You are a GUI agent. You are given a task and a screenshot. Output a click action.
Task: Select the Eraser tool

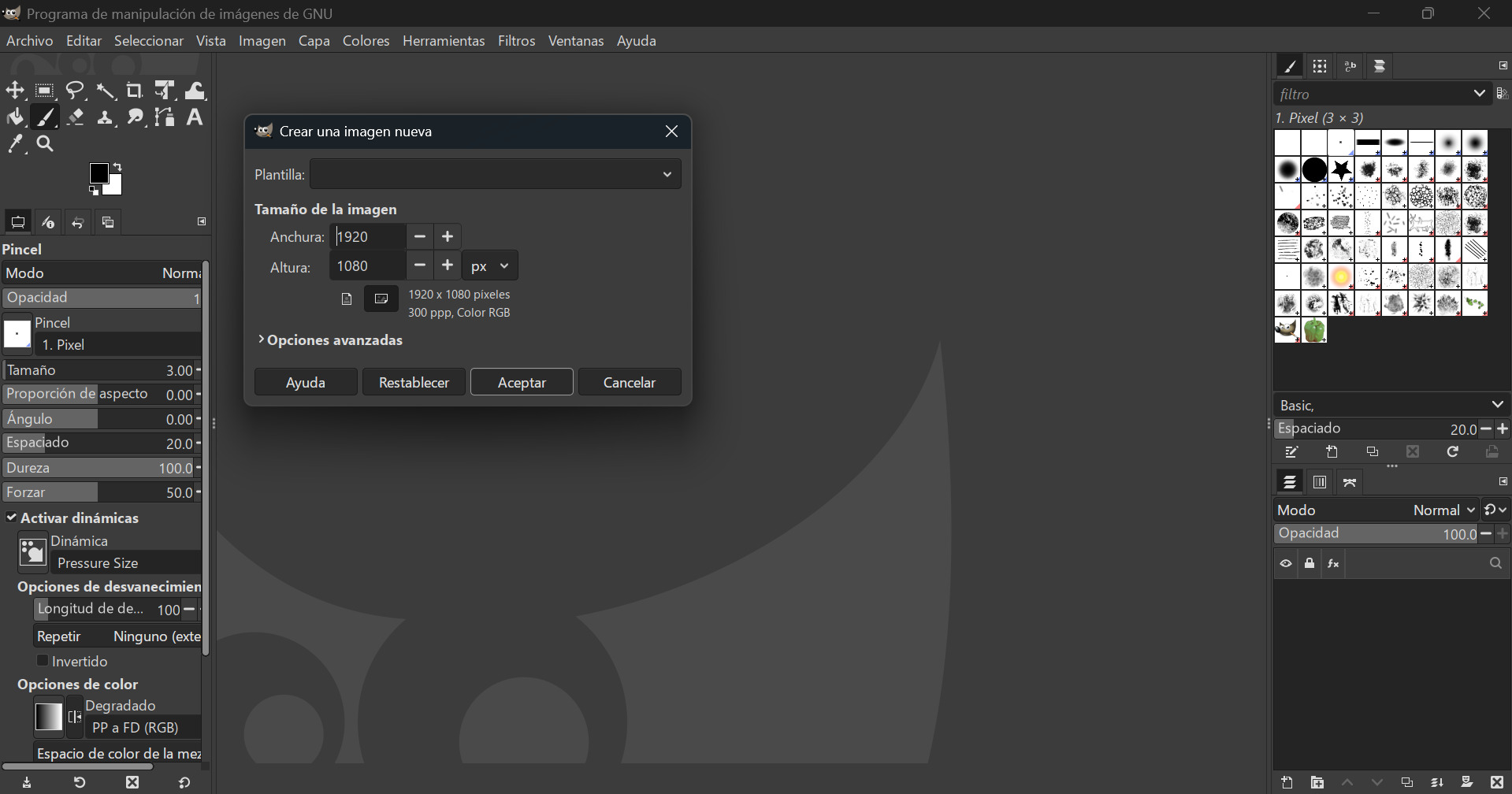75,117
